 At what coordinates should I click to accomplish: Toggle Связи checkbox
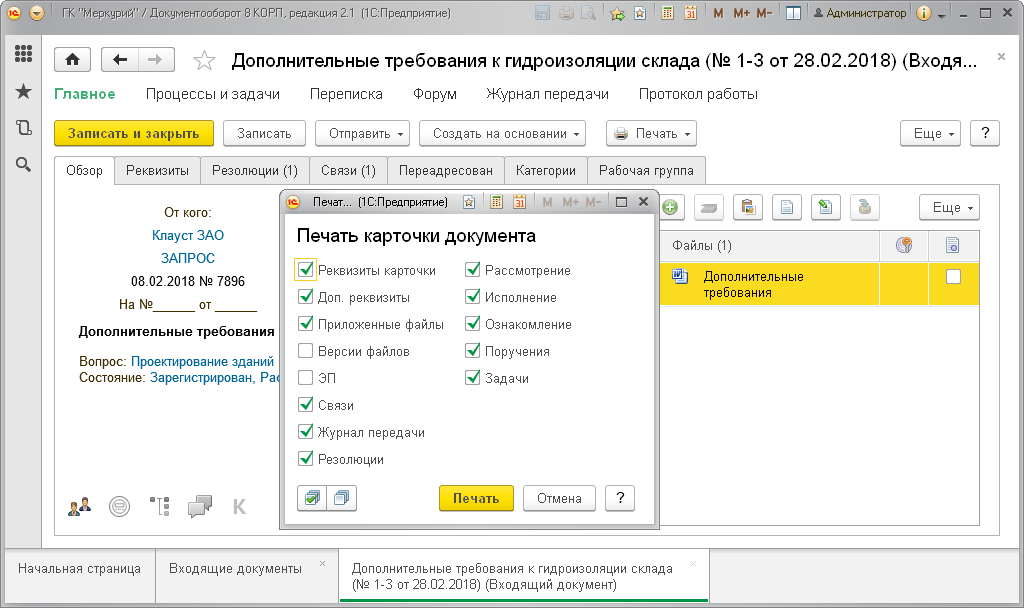click(x=306, y=405)
